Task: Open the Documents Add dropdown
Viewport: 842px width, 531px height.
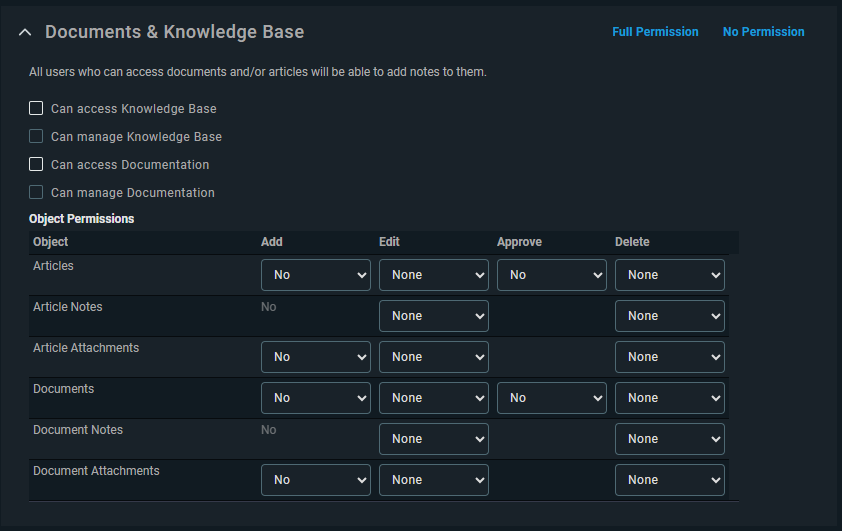Action: click(x=316, y=398)
